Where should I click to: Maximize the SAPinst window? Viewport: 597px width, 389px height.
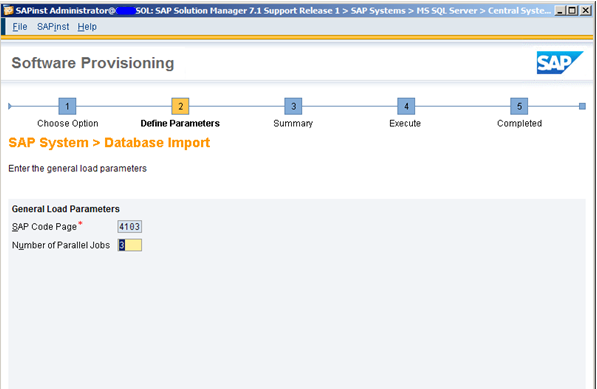pos(572,10)
